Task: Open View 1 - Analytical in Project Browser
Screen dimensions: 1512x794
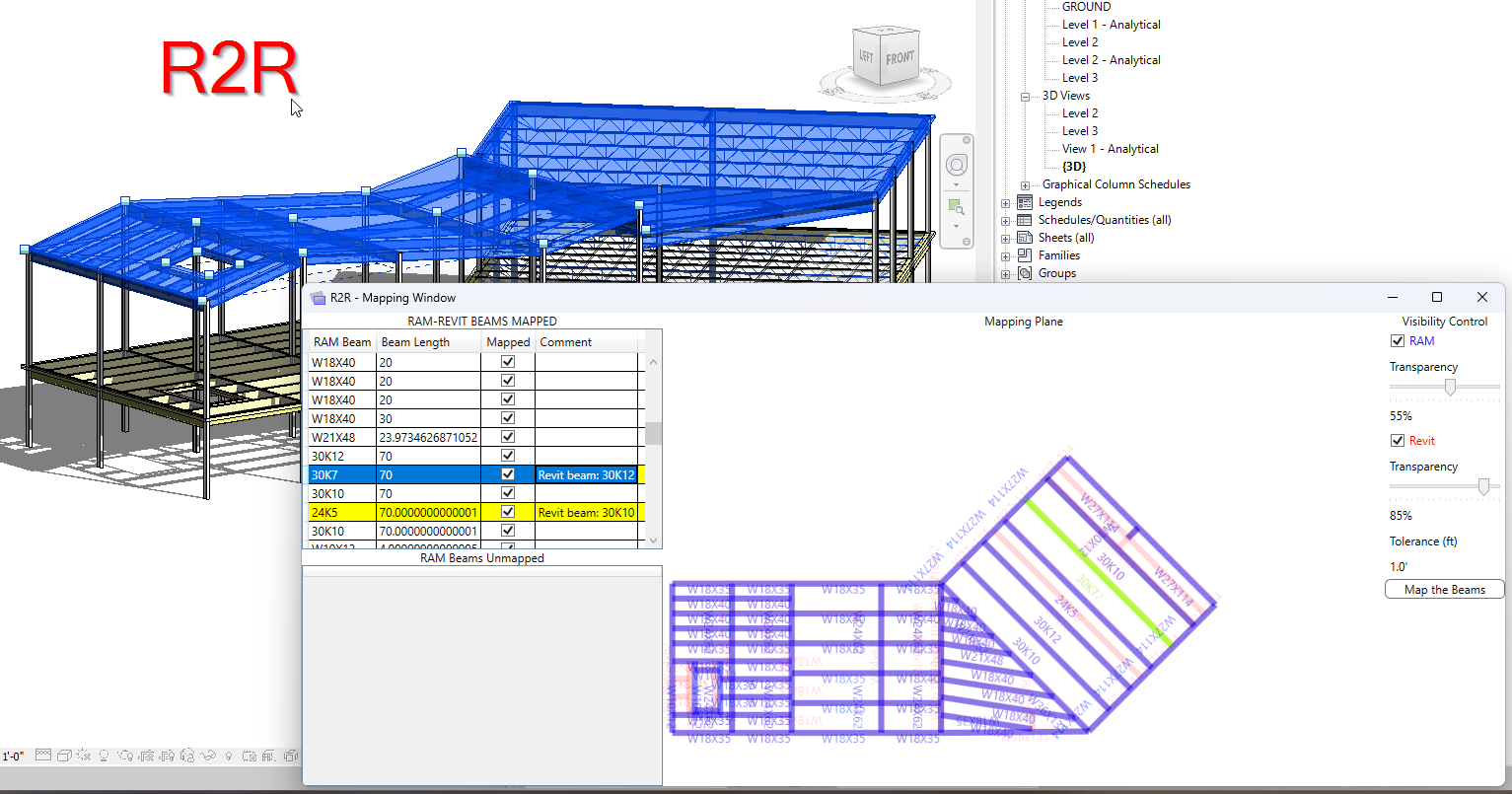Action: pyautogui.click(x=1110, y=149)
